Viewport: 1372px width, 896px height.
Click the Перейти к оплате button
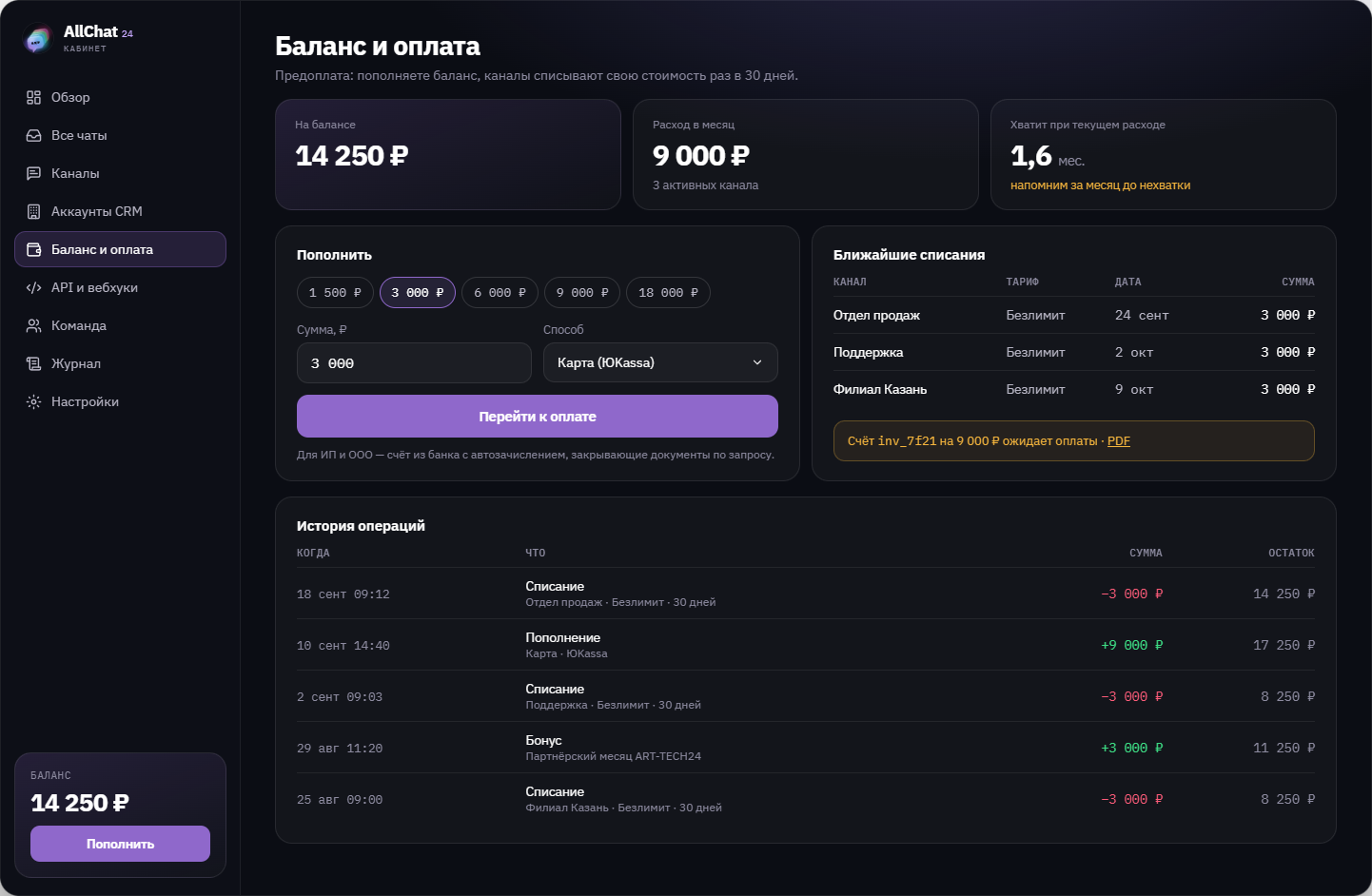pyautogui.click(x=538, y=417)
